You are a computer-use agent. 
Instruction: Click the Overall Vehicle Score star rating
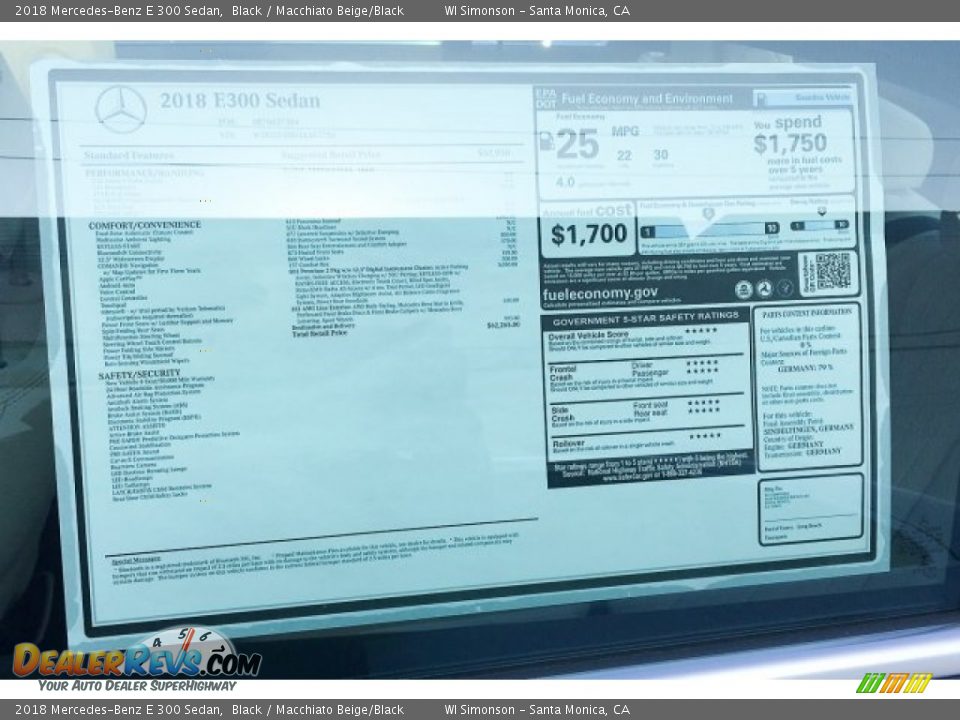[x=701, y=331]
